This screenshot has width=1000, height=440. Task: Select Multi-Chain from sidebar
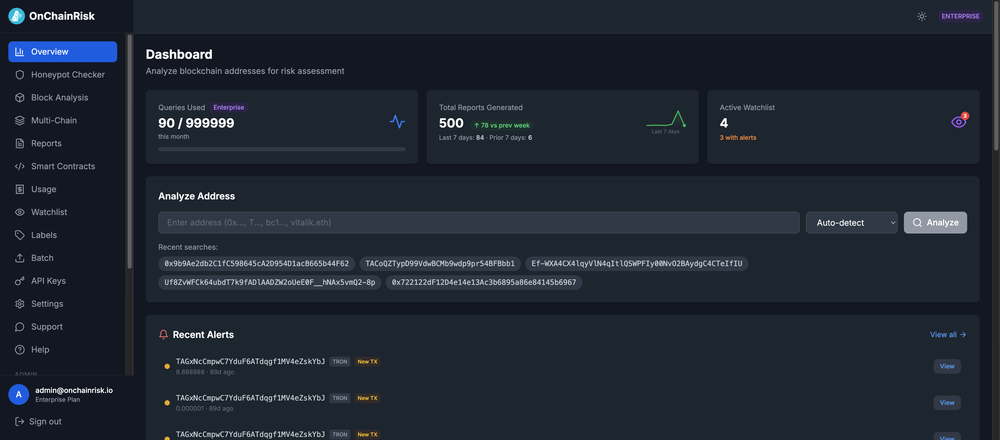(62, 121)
